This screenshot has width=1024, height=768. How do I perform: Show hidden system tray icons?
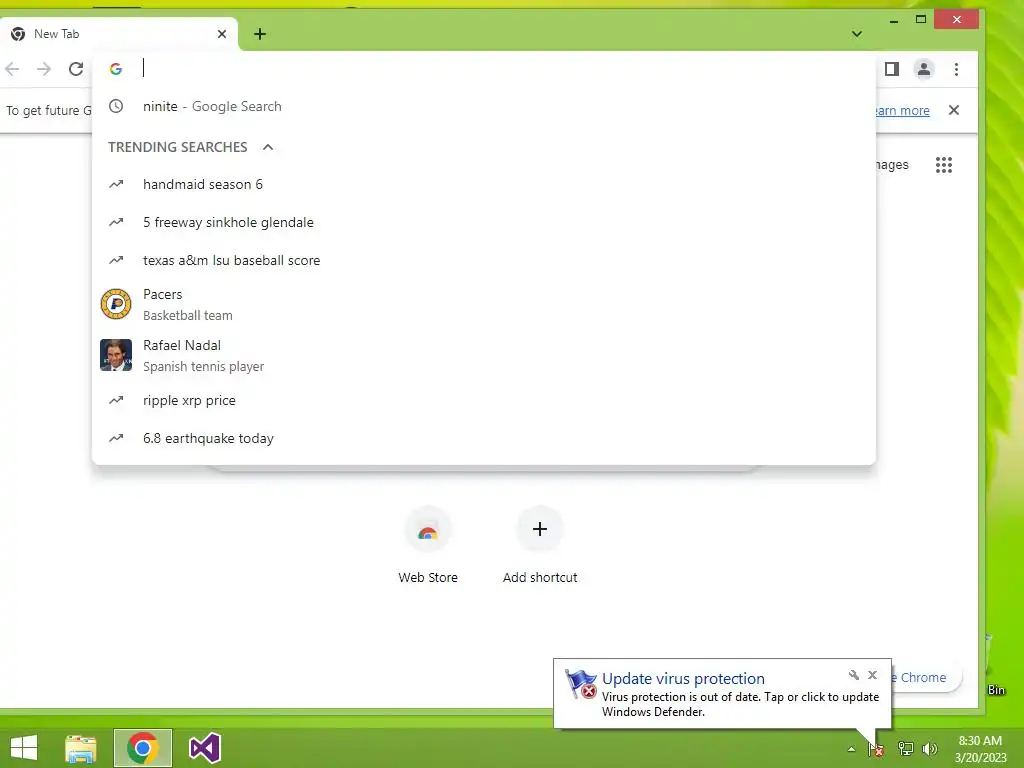coord(851,749)
